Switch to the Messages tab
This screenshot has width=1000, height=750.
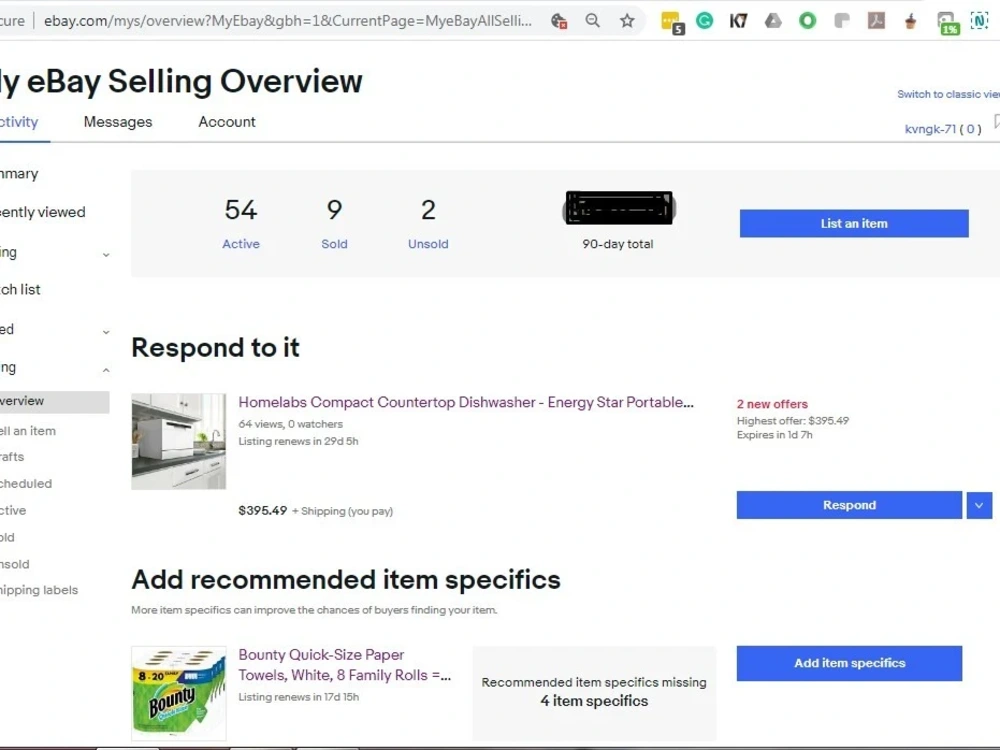[x=118, y=122]
